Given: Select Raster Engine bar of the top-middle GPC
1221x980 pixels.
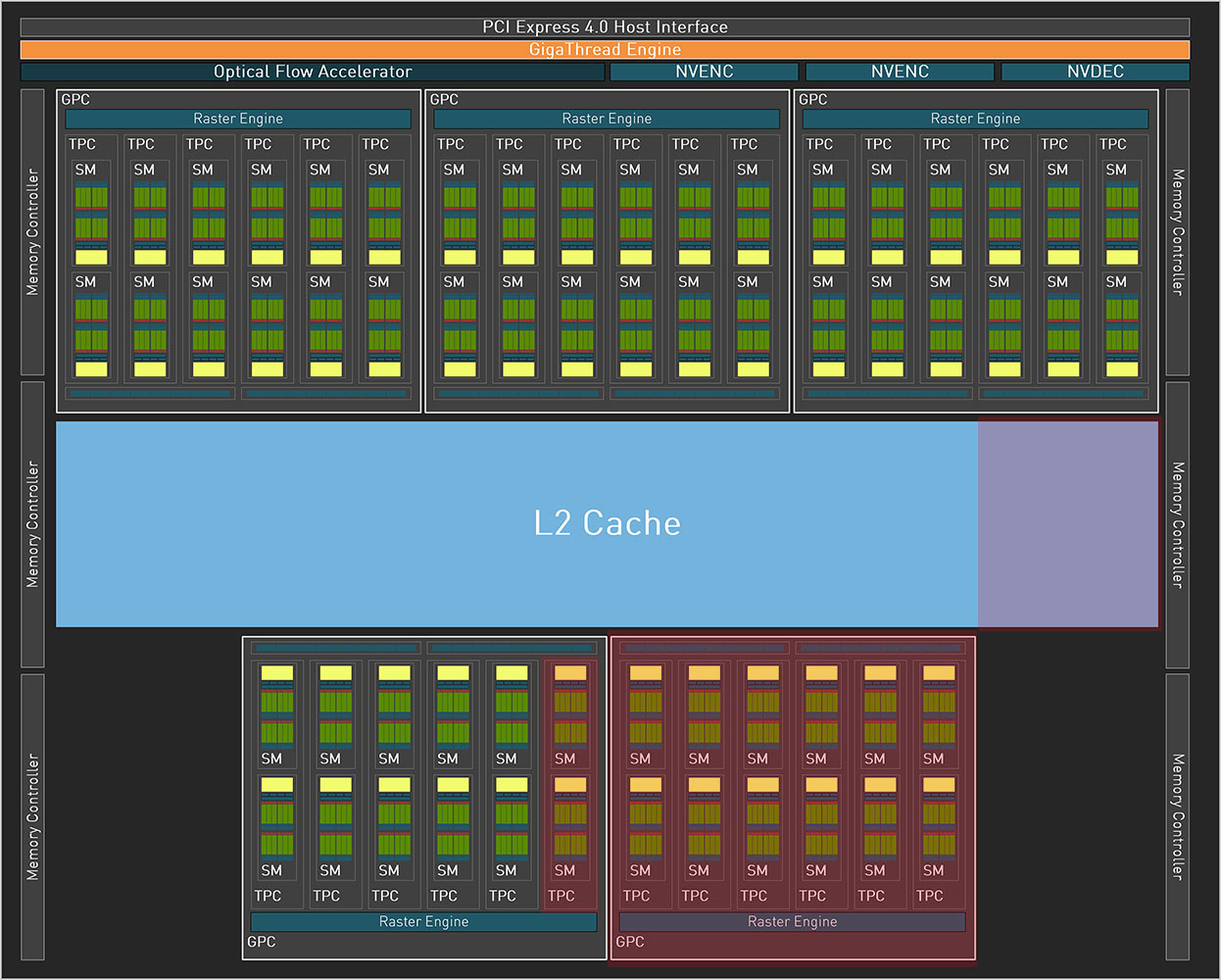Looking at the screenshot, I should tap(607, 119).
